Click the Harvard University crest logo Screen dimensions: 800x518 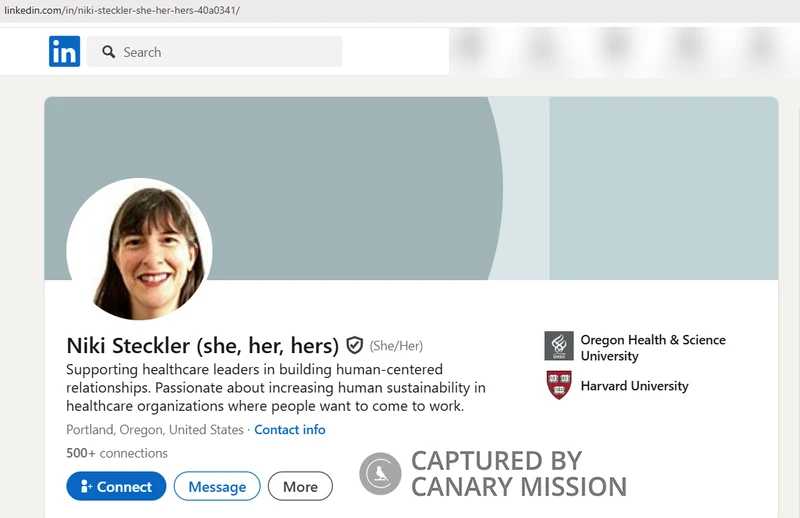[x=559, y=385]
